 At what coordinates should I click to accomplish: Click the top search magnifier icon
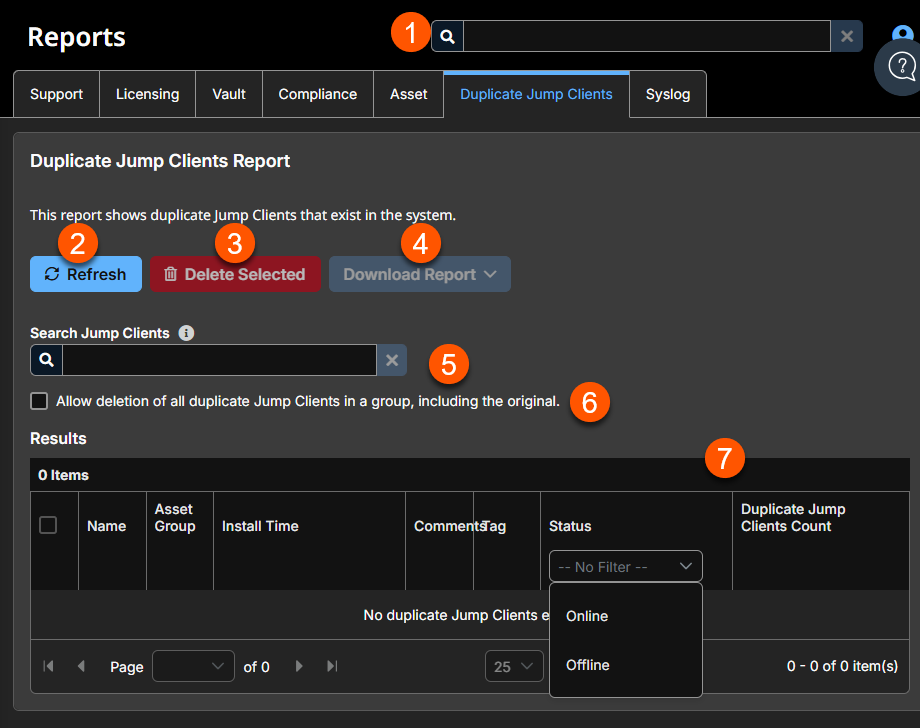pos(447,36)
